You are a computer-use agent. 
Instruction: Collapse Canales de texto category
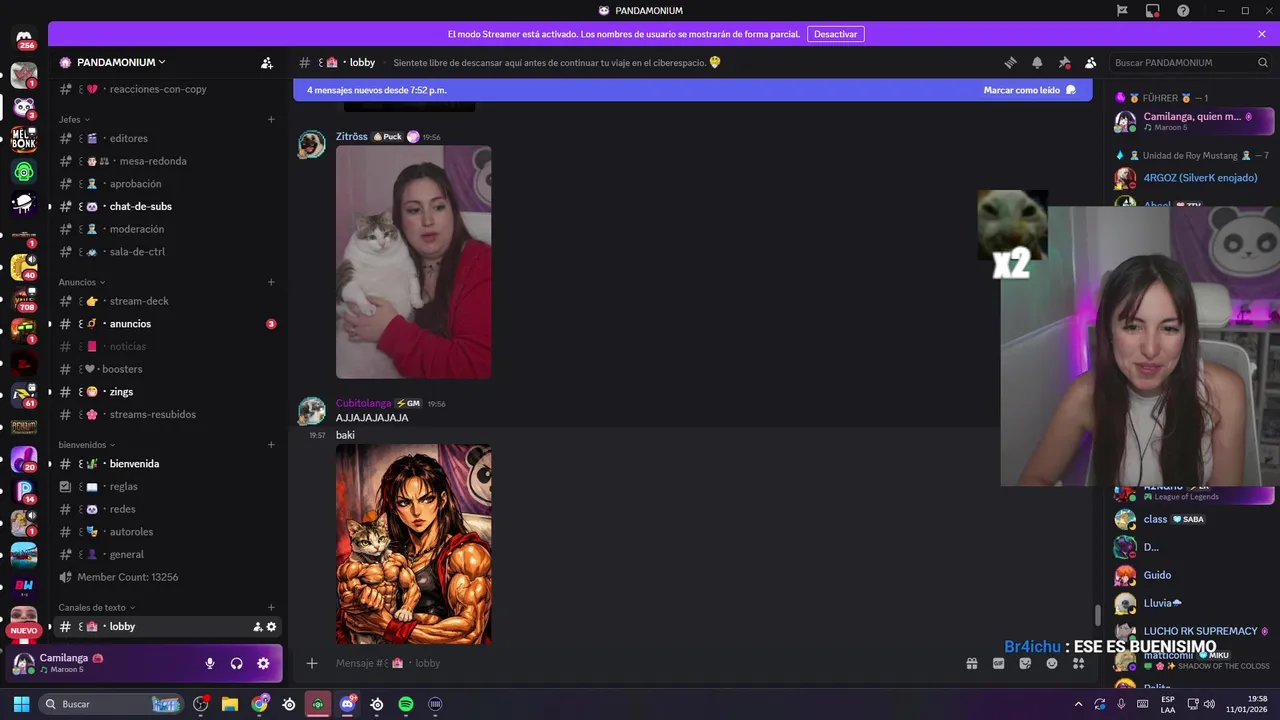tap(97, 607)
